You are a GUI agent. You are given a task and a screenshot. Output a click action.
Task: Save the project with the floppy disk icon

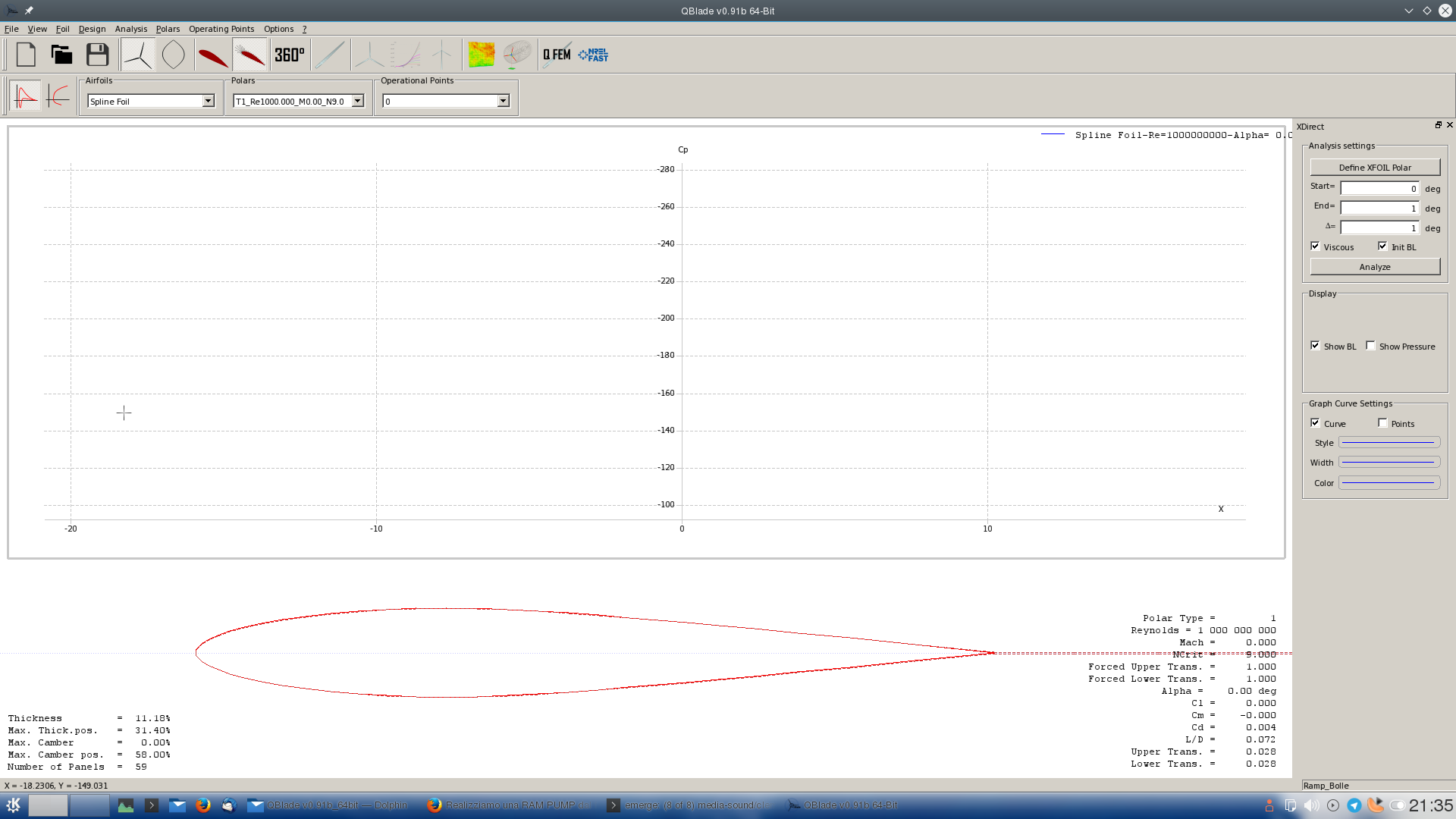pyautogui.click(x=97, y=55)
